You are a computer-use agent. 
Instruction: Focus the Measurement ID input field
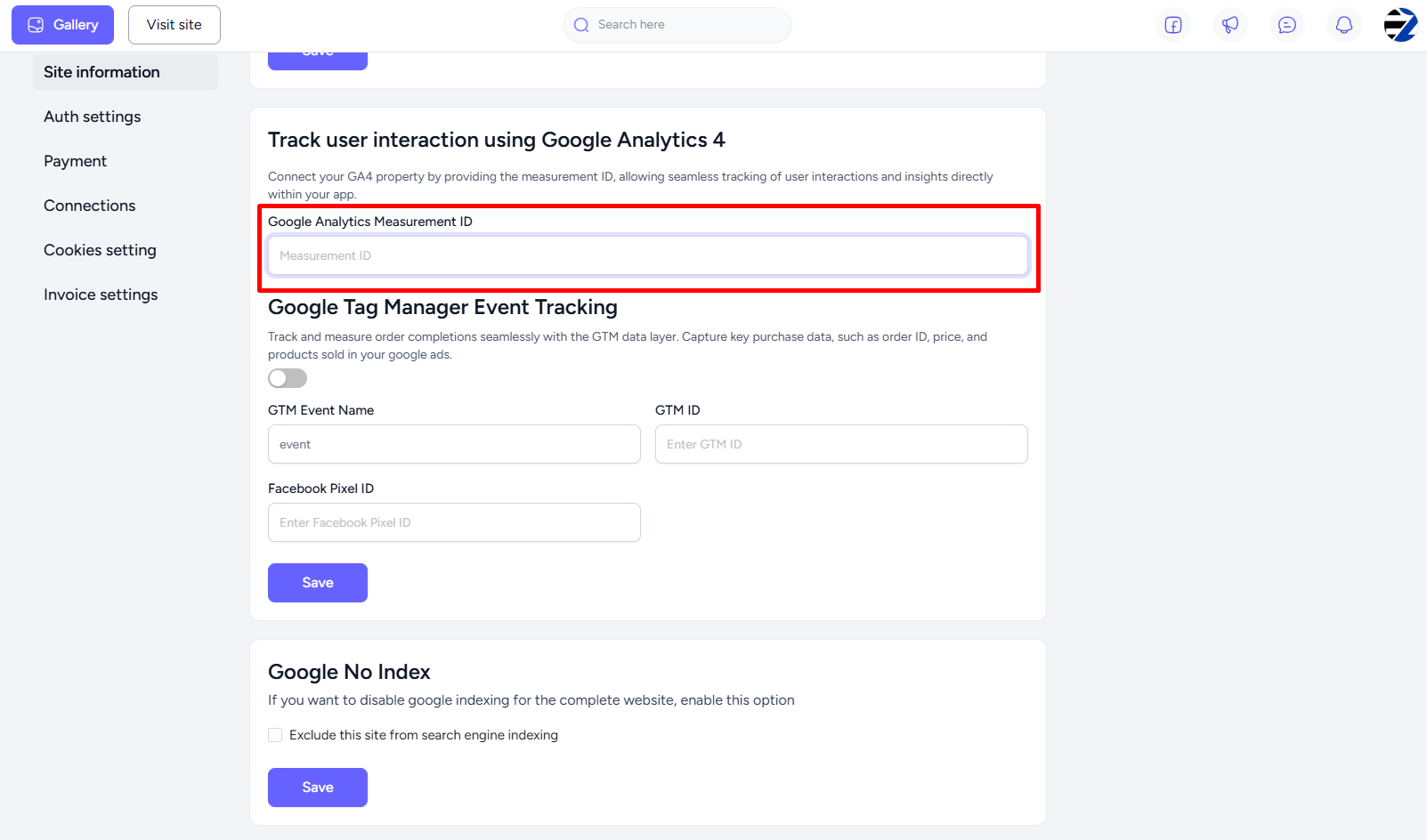648,255
